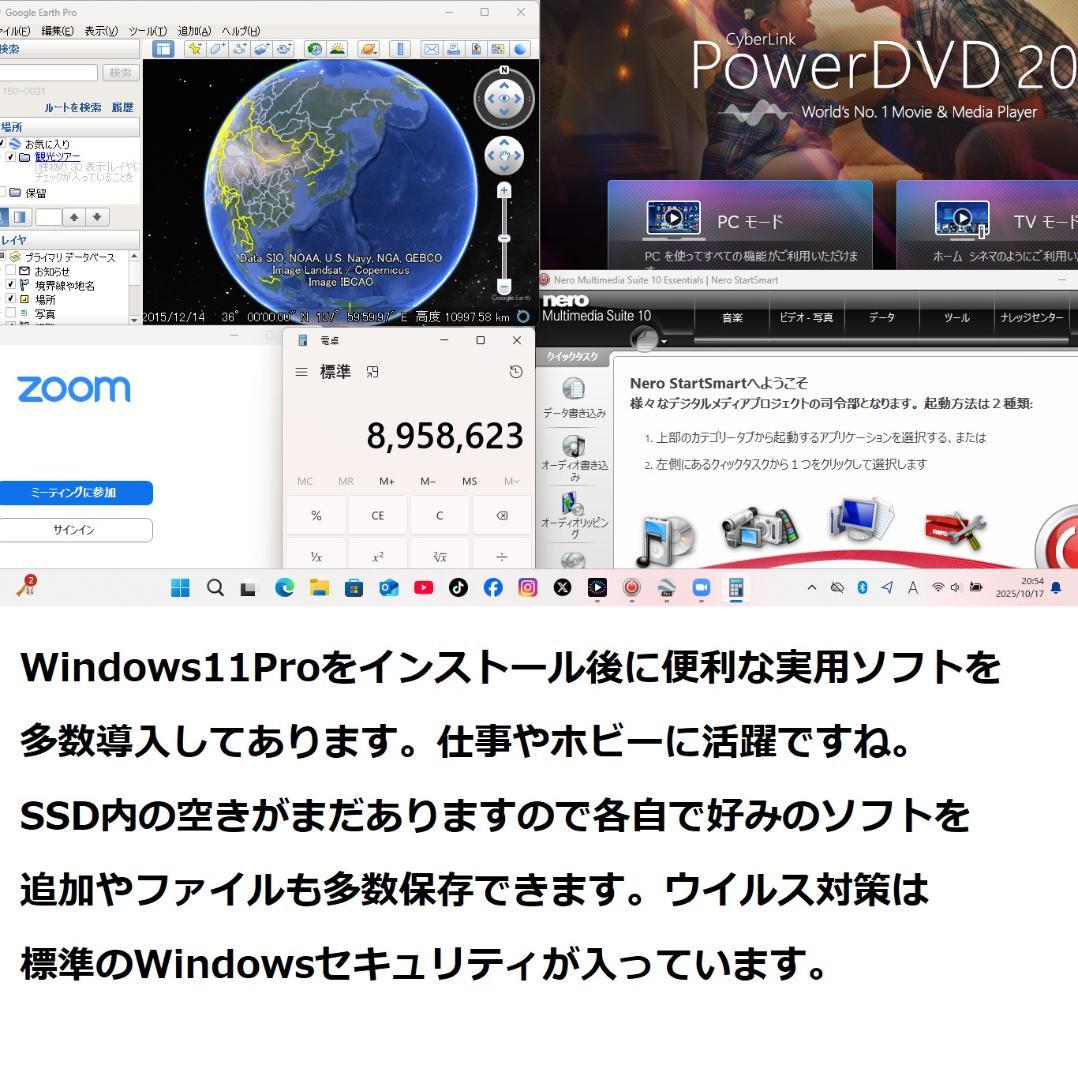Open the データ tab in Nero
Screen dimensions: 1078x1080
pyautogui.click(x=881, y=318)
